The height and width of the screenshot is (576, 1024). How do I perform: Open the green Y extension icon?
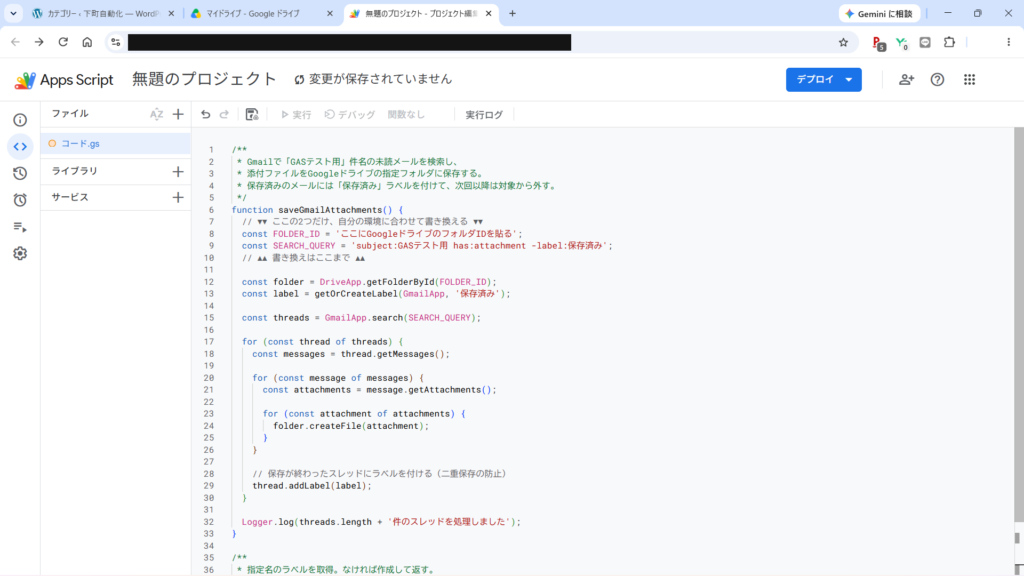(902, 43)
